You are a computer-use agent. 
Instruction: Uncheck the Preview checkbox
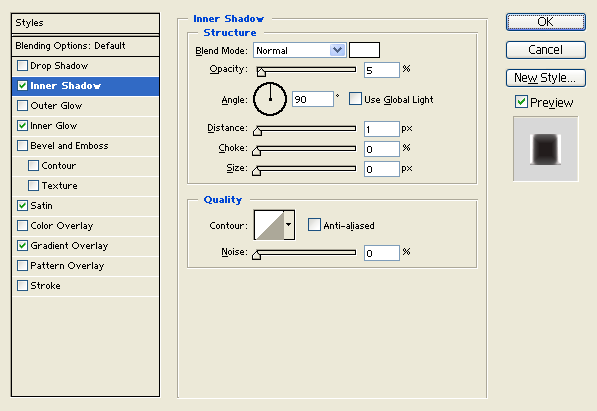click(x=521, y=102)
